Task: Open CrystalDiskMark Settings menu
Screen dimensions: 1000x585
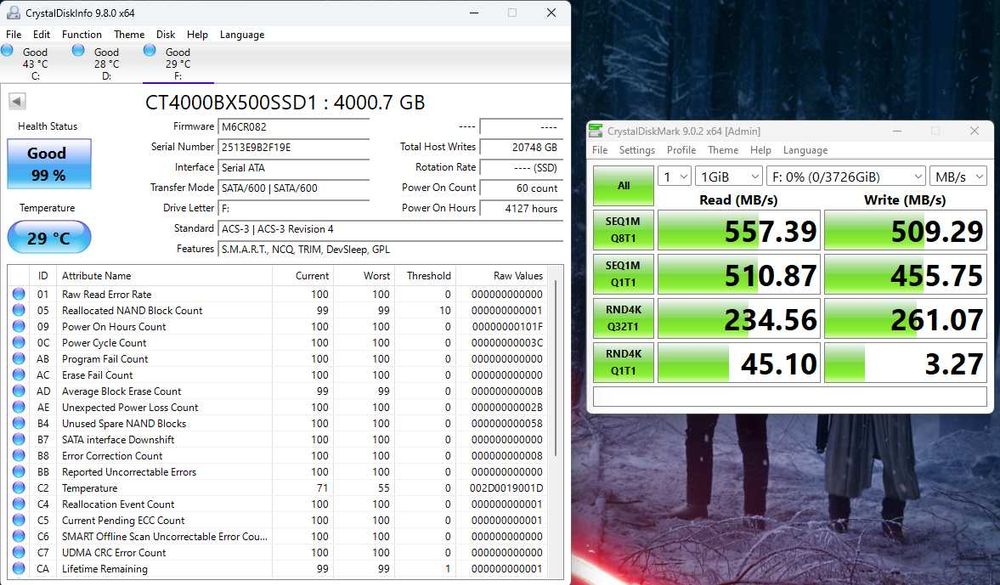Action: 636,150
